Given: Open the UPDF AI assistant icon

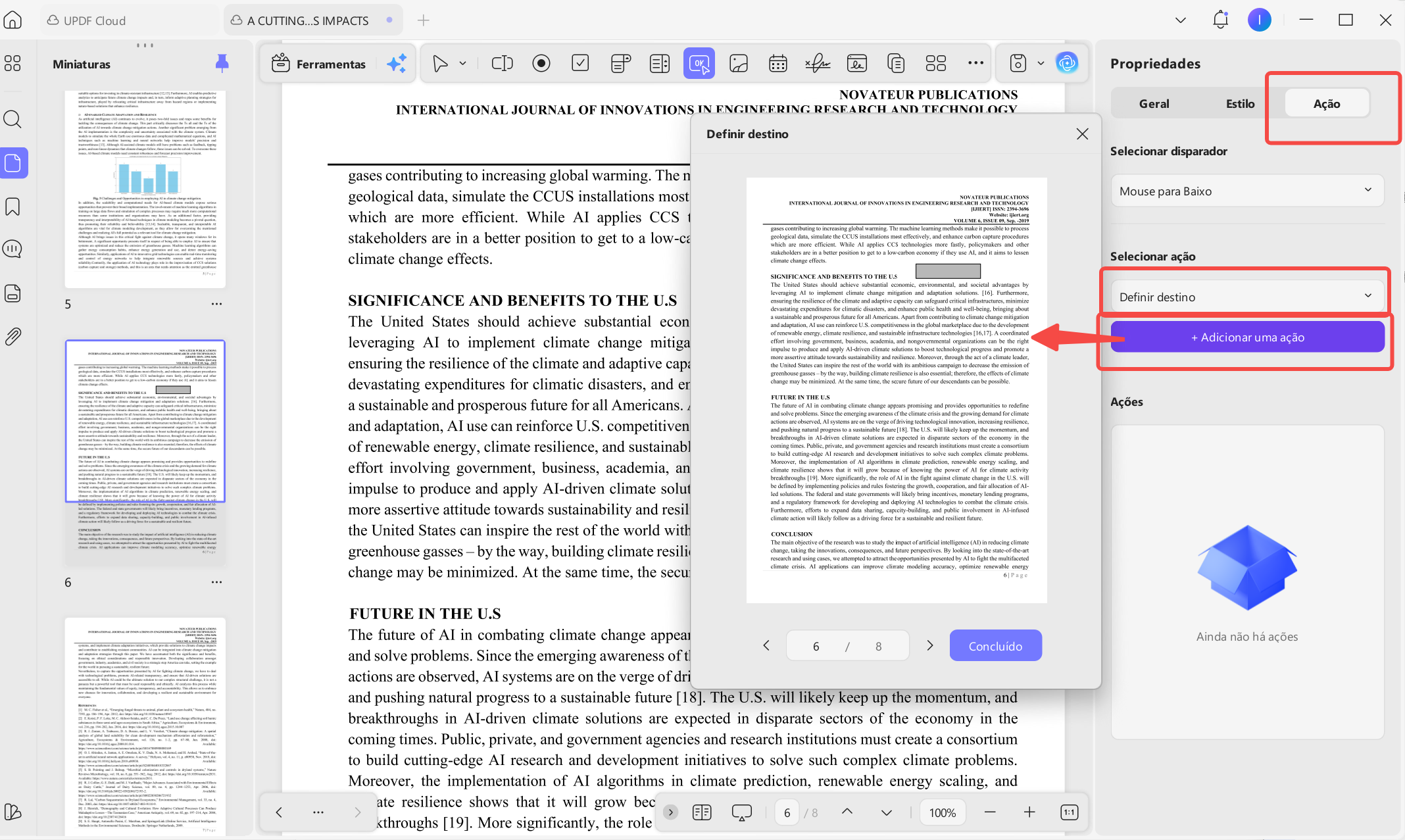Looking at the screenshot, I should [x=1067, y=63].
